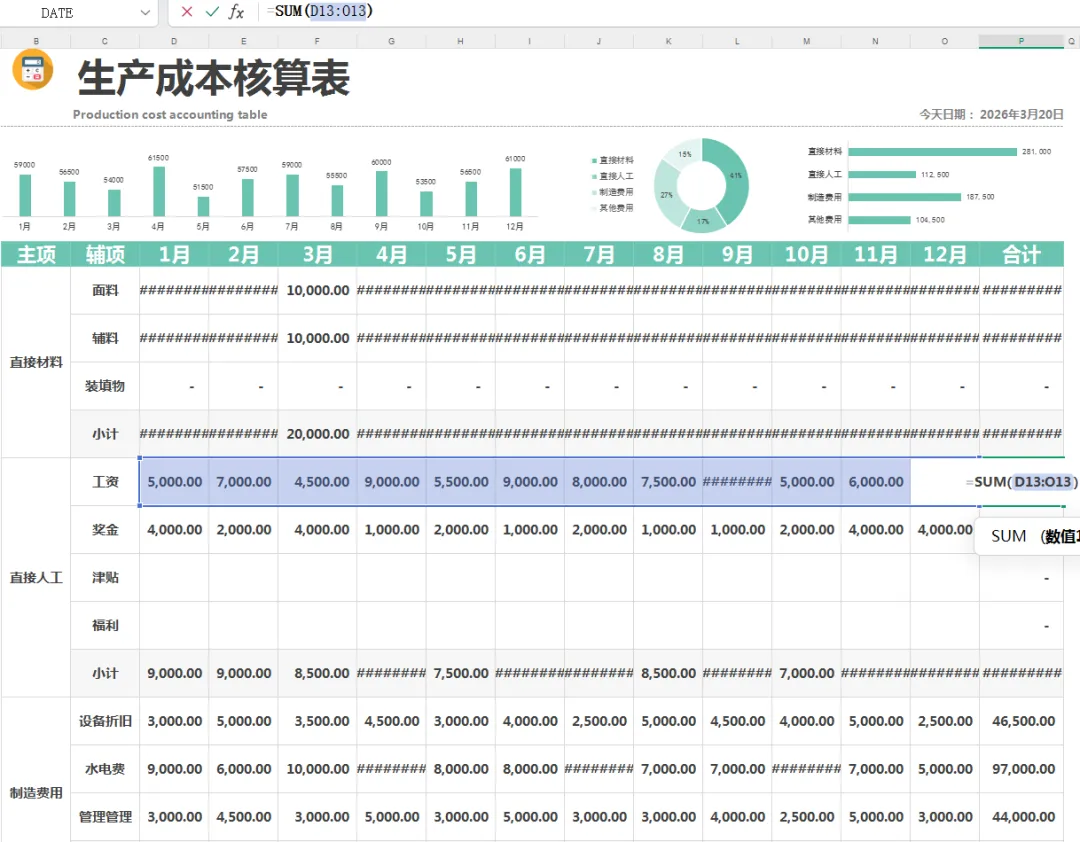
Task: Select the orange calculator logo image
Action: (x=32, y=70)
